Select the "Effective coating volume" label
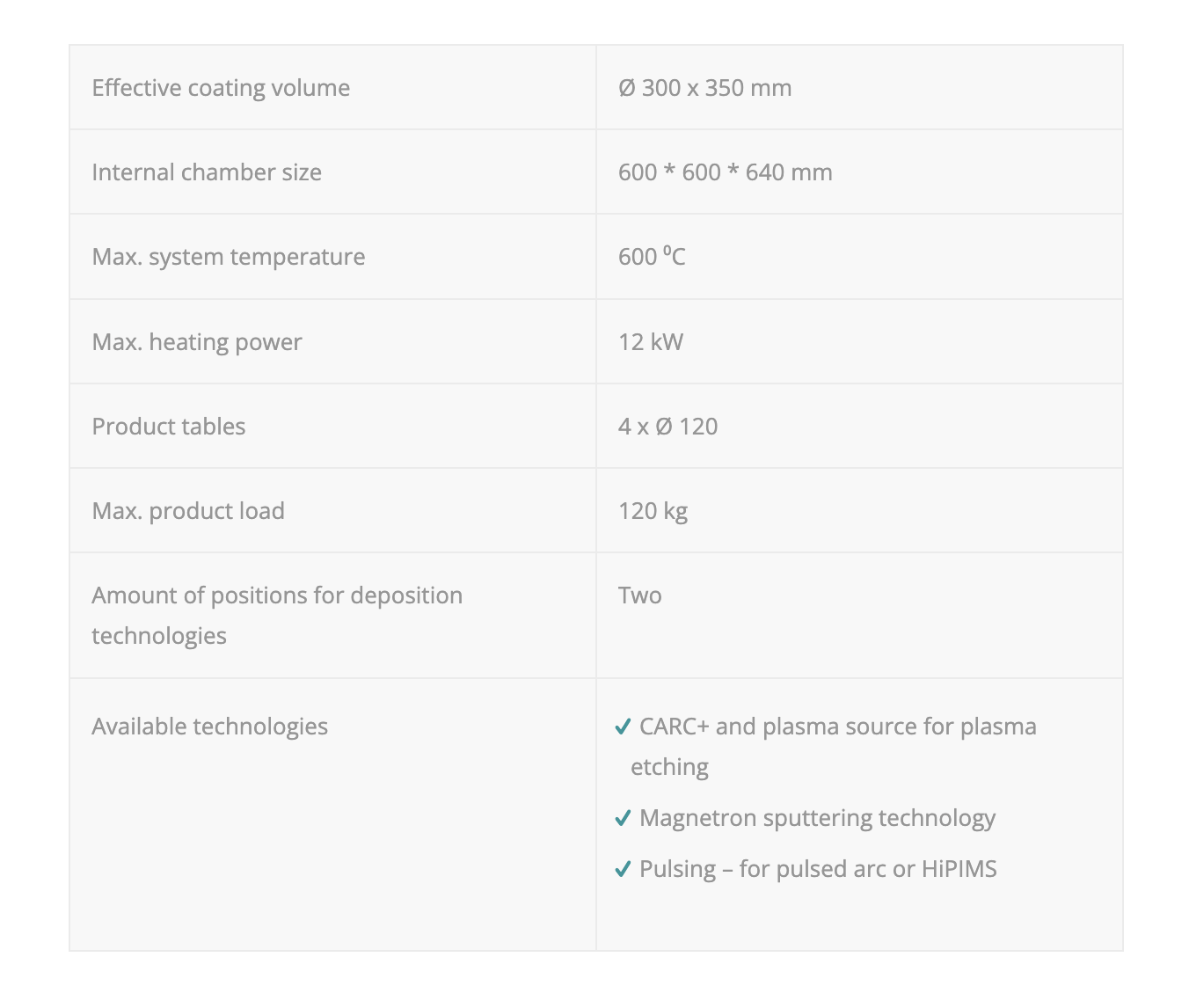1189x1008 pixels. (x=221, y=88)
